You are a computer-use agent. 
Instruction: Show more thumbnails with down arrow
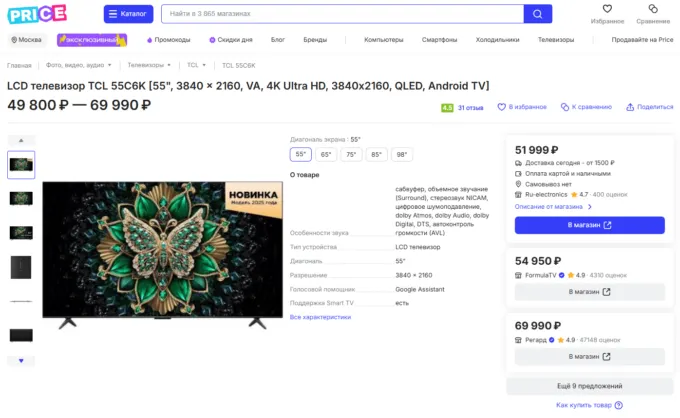pos(21,361)
